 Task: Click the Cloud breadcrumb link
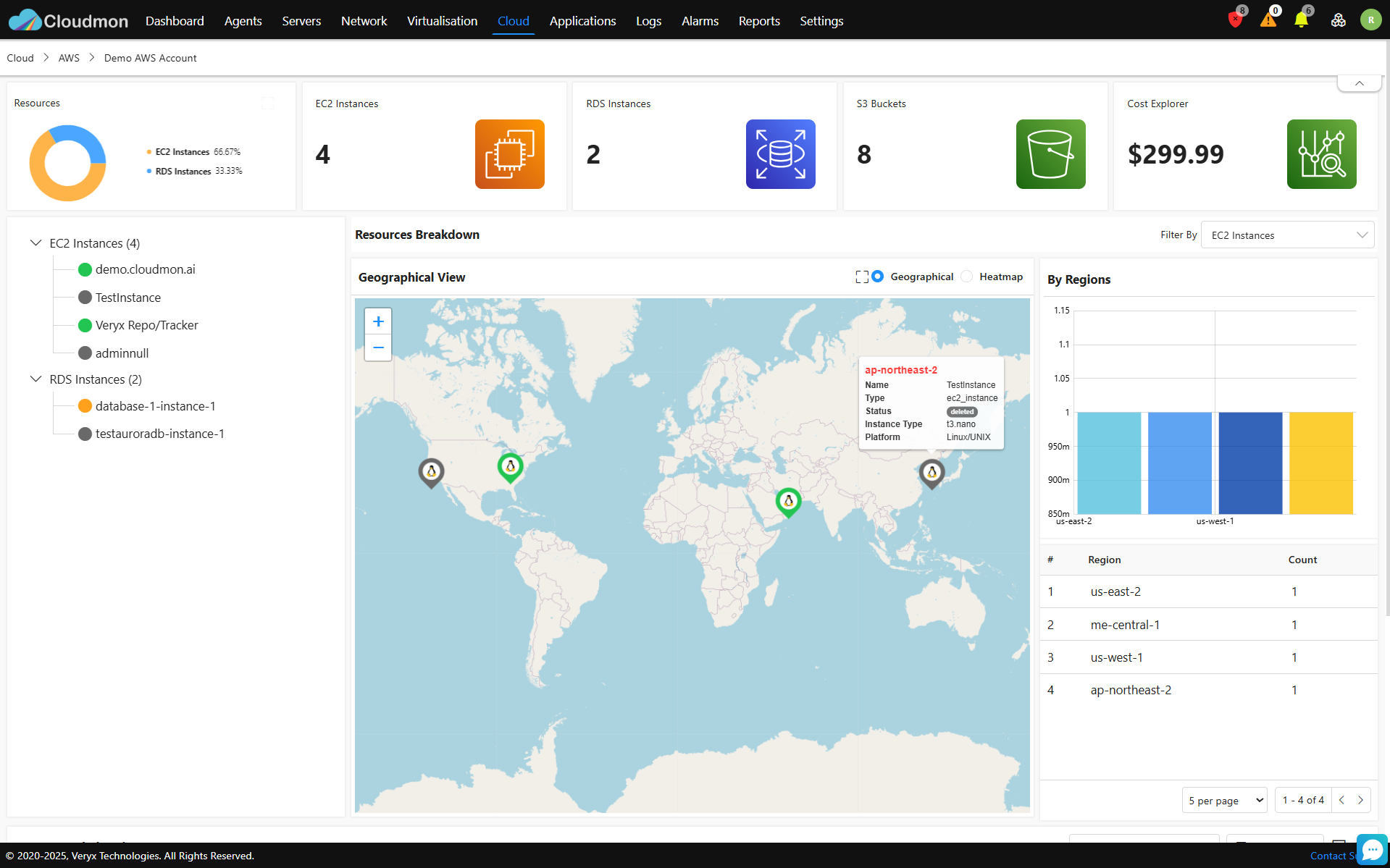[20, 58]
